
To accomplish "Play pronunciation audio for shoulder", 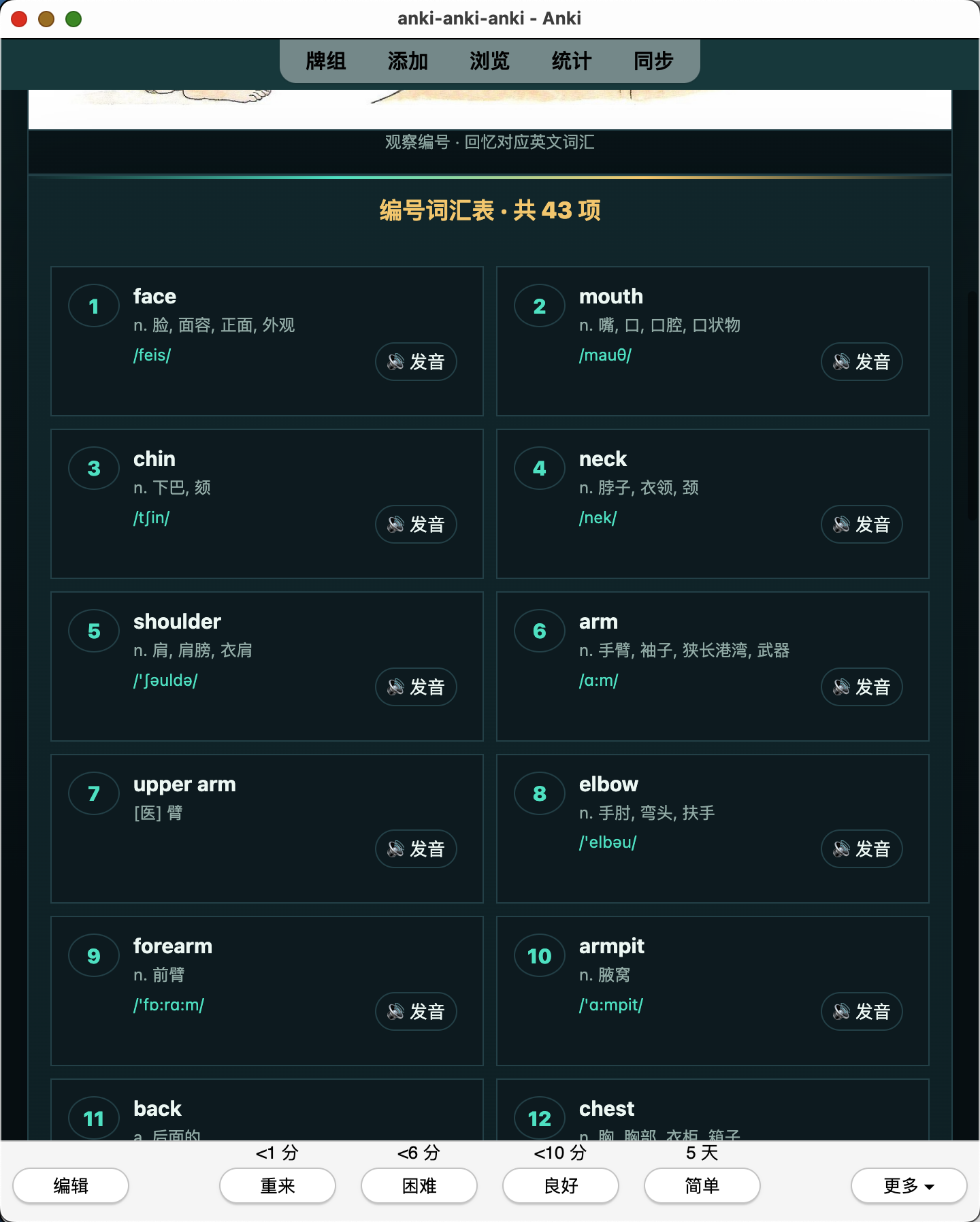I will pos(416,687).
